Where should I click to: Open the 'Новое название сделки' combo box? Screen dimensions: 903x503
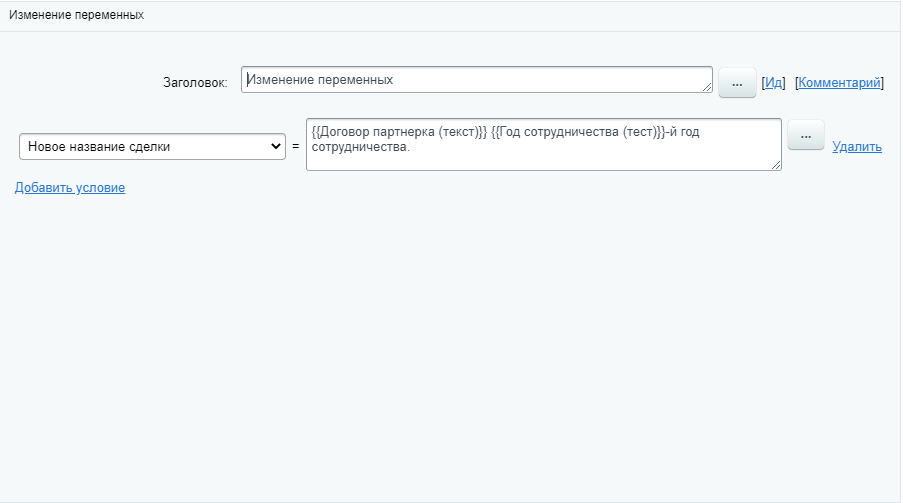click(150, 146)
